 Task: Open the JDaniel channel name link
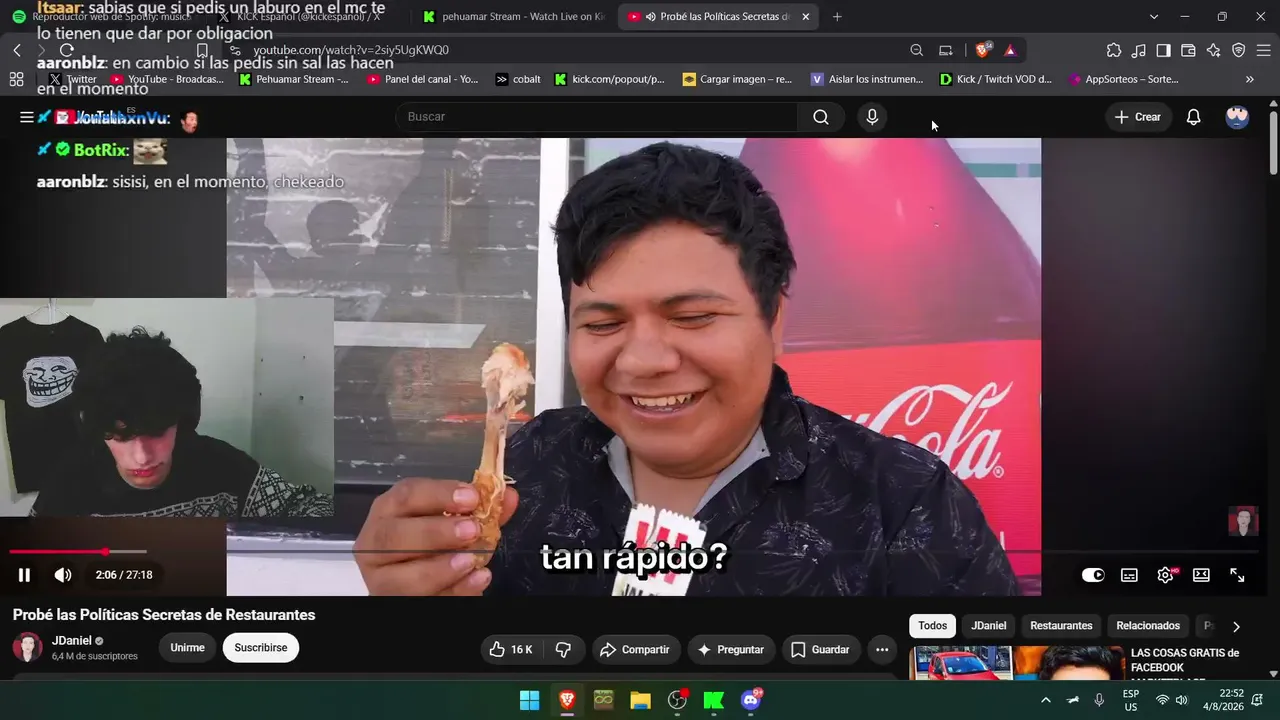[71, 640]
